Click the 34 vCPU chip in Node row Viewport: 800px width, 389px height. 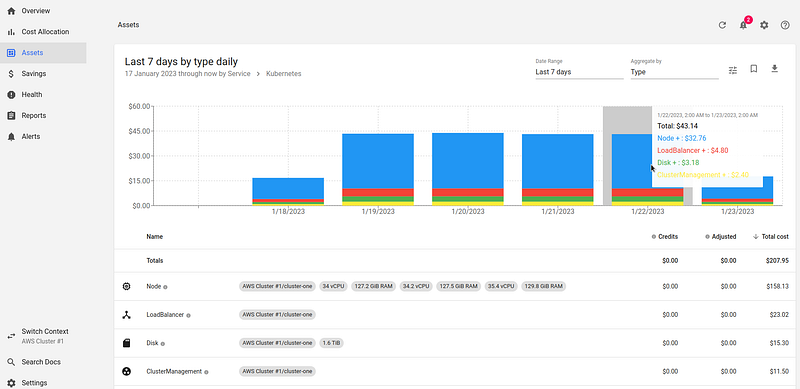coord(333,286)
